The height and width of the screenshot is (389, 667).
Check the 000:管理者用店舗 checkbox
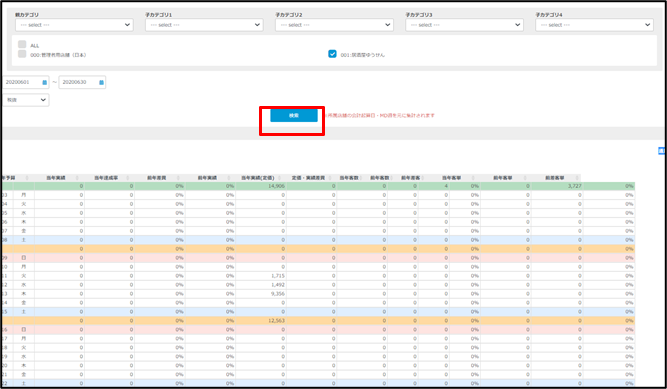point(22,54)
